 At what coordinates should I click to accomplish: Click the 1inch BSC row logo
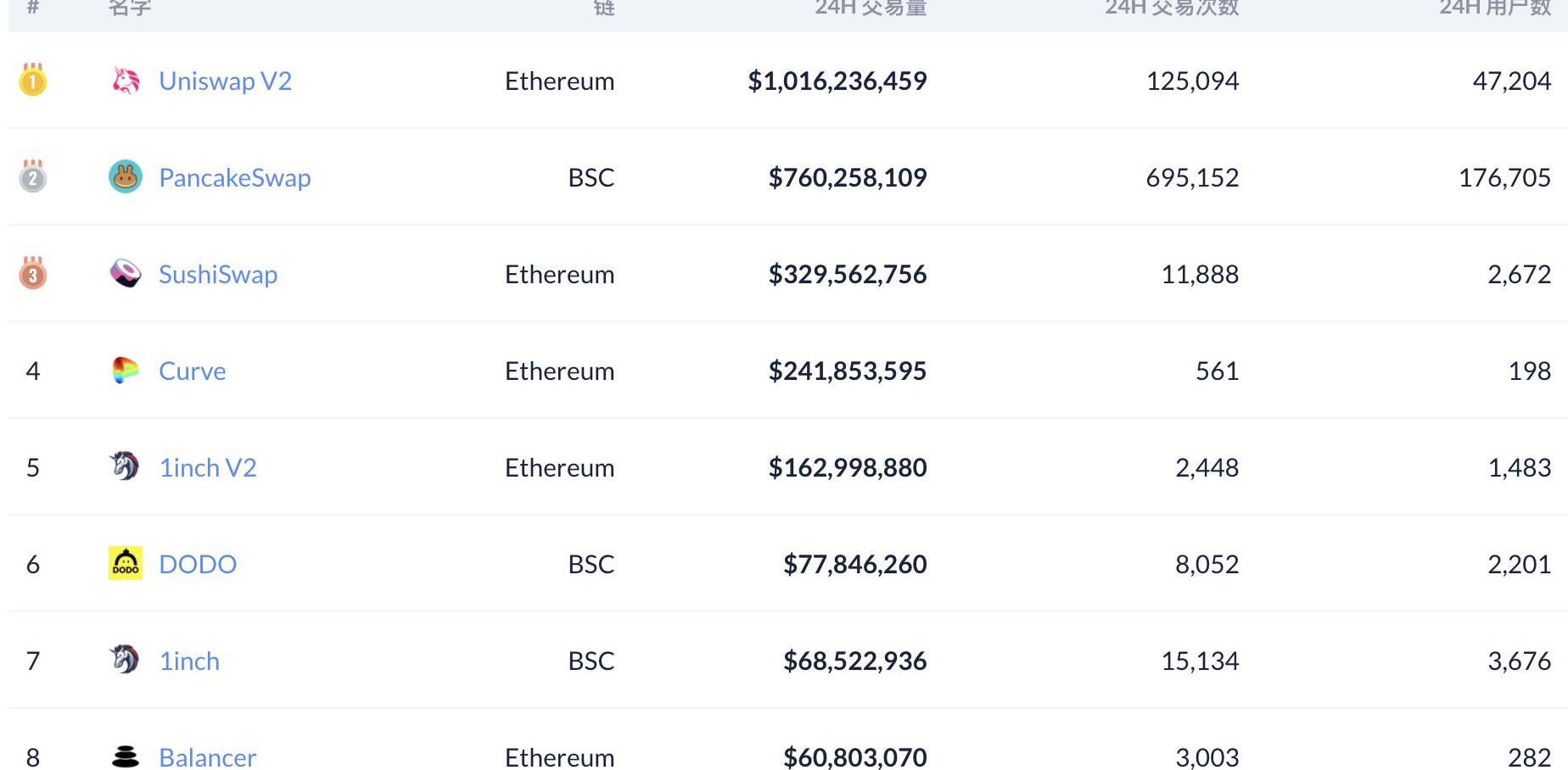[x=125, y=659]
